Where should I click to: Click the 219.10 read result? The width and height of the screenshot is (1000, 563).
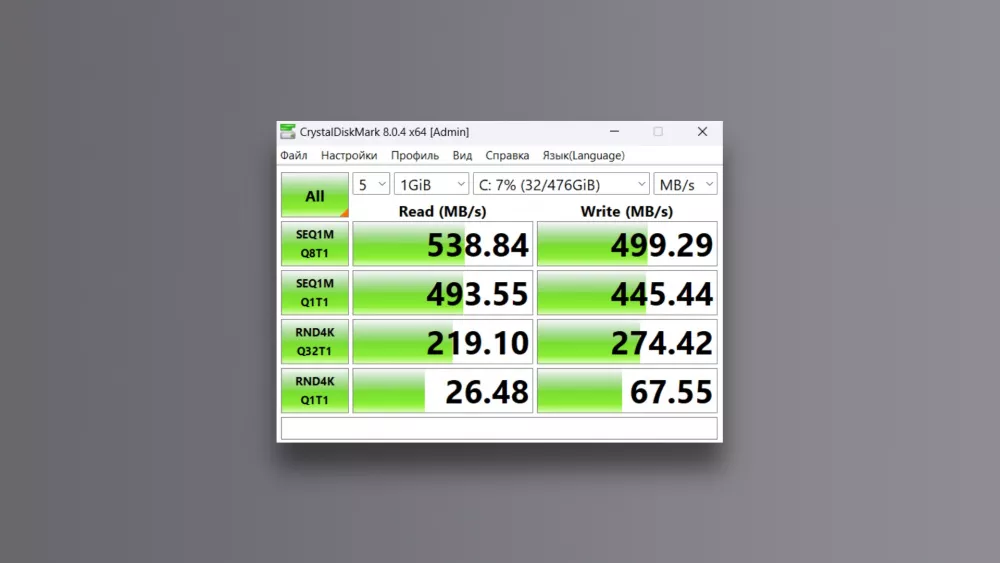click(x=443, y=342)
